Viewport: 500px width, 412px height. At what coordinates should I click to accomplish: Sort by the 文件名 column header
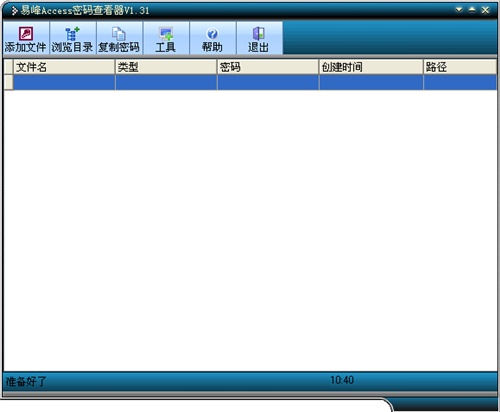64,67
